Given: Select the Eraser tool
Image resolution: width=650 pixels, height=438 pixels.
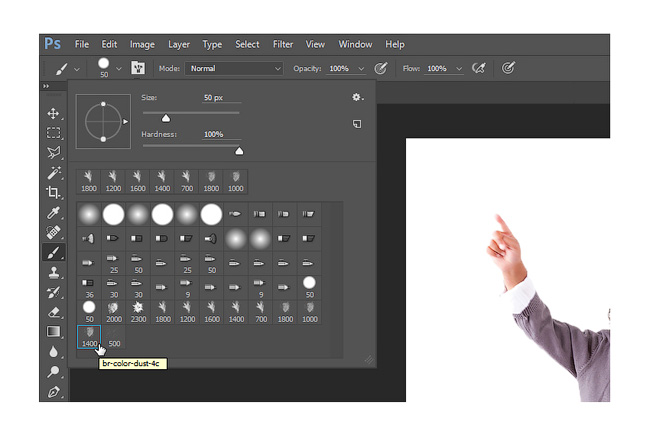Looking at the screenshot, I should coord(53,312).
